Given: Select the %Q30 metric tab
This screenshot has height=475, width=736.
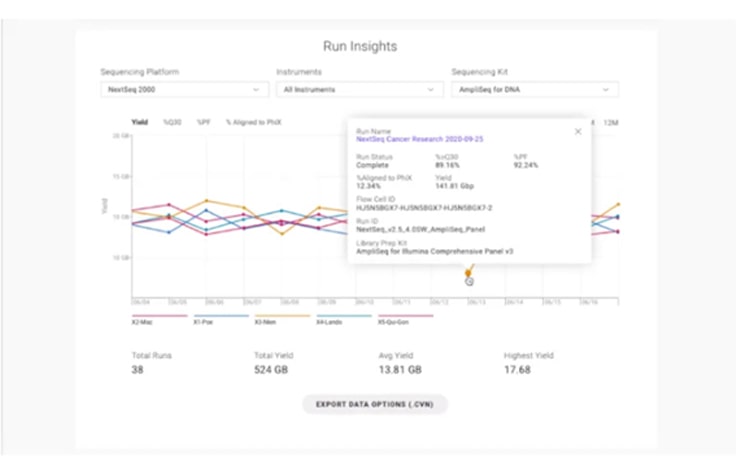Looking at the screenshot, I should click(172, 121).
